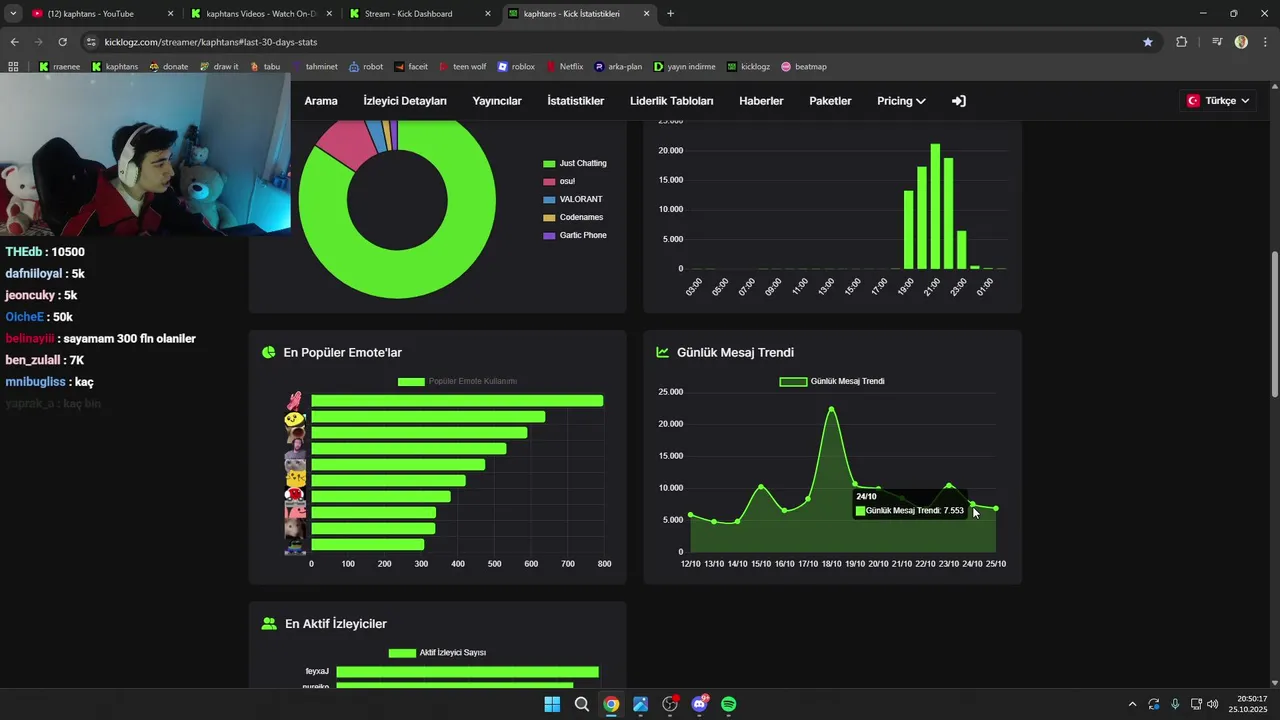Open taskbar search magnifier
This screenshot has width=1280, height=720.
[x=582, y=704]
